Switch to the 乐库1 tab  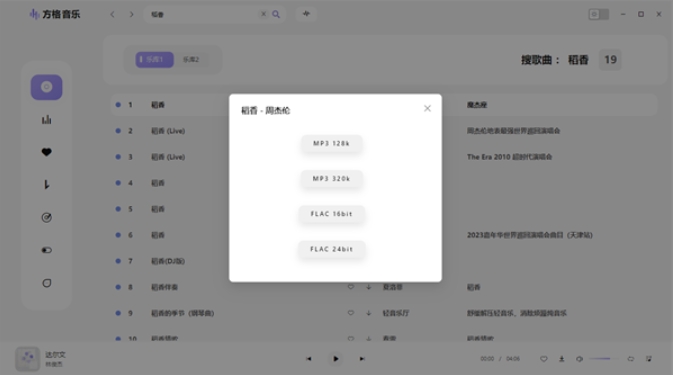155,60
